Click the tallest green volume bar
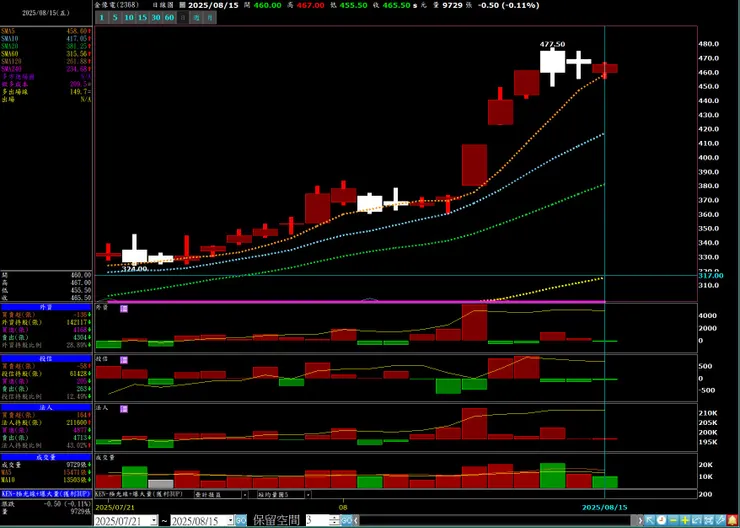740x528 pixels. [x=552, y=476]
